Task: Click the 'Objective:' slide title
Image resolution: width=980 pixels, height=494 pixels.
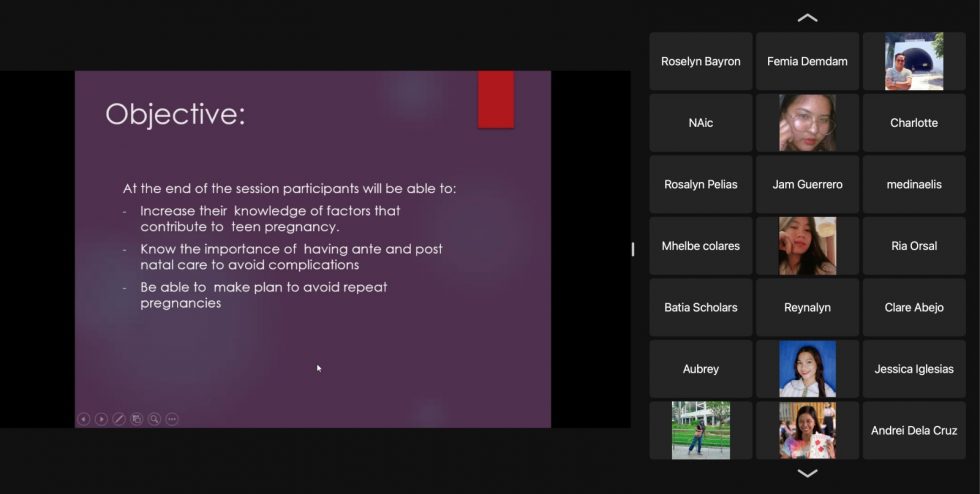Action: tap(175, 115)
